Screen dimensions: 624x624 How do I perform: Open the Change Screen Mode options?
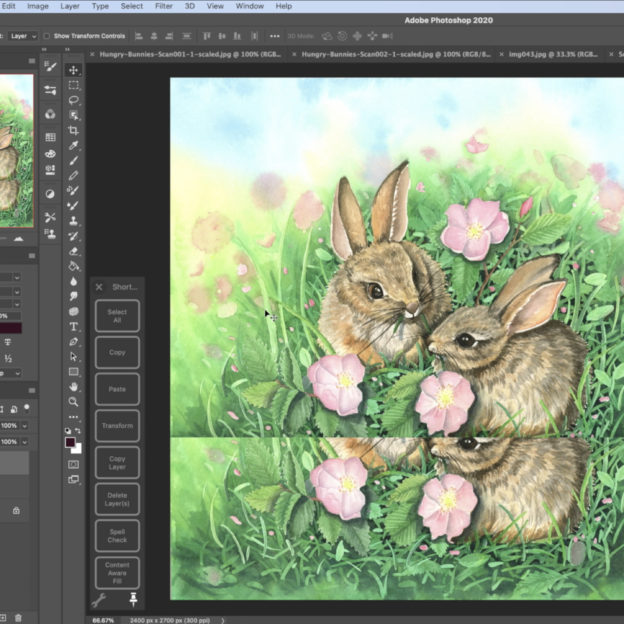pos(74,480)
